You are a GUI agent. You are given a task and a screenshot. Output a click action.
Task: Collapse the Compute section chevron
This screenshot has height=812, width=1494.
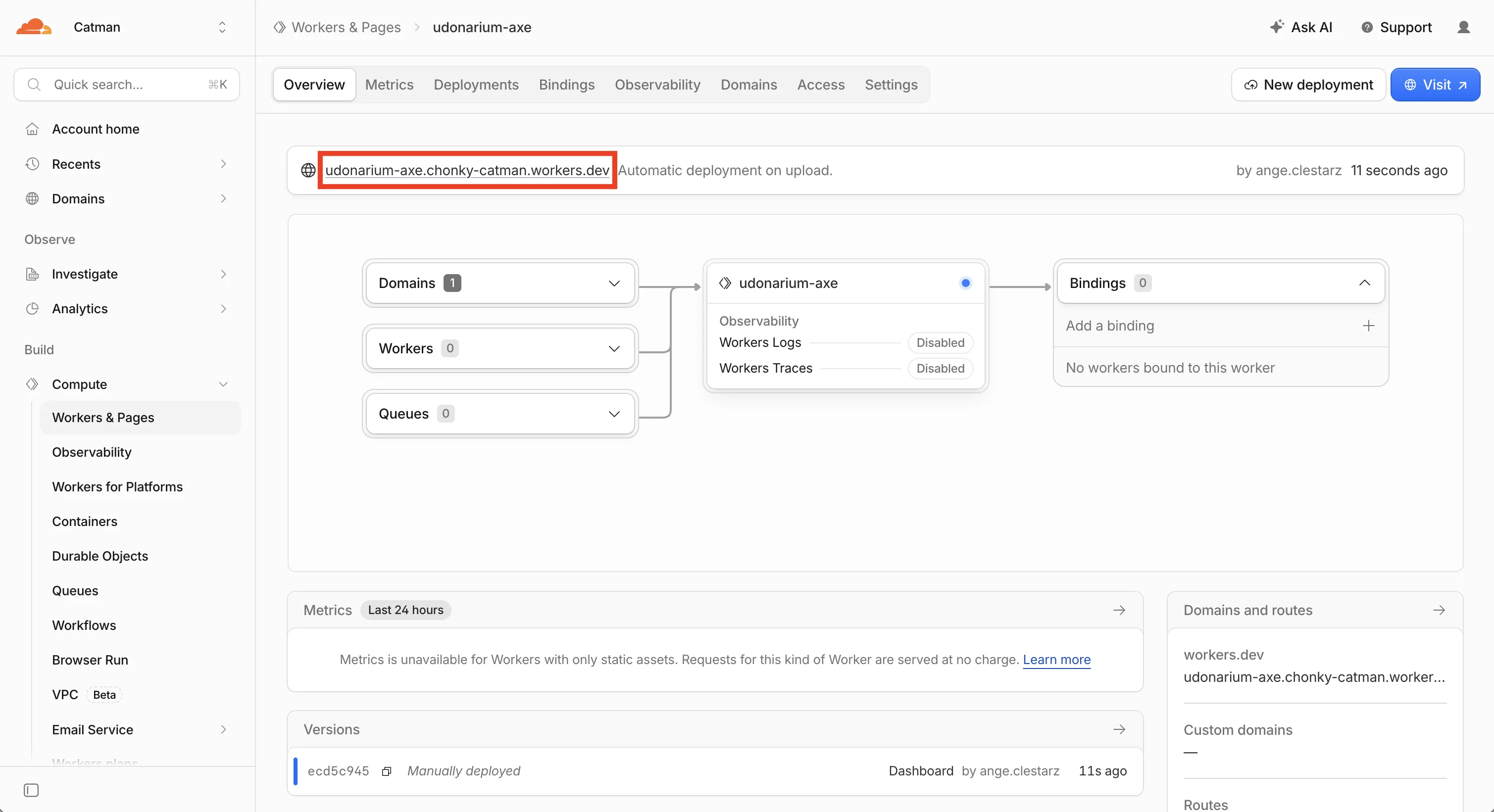223,384
